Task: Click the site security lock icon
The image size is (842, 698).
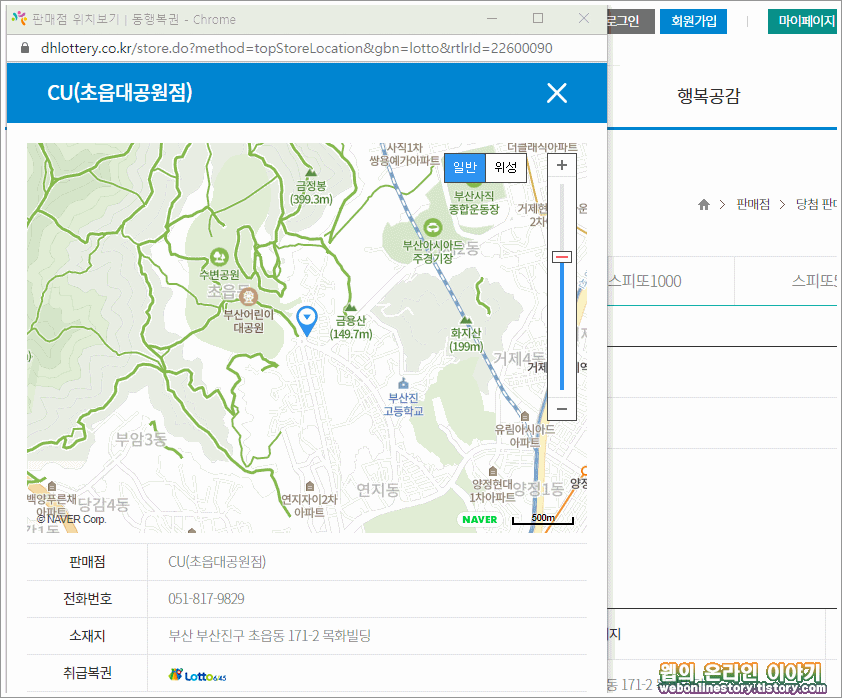Action: click(25, 48)
